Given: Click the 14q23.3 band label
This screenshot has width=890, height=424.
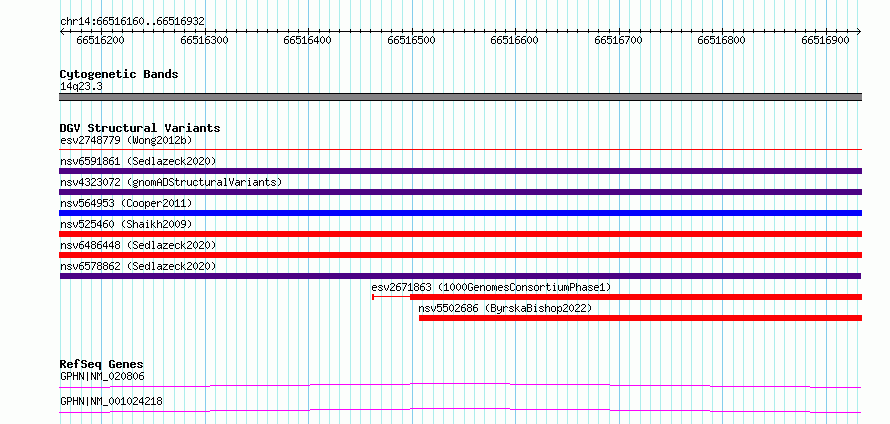Looking at the screenshot, I should pos(81,87).
